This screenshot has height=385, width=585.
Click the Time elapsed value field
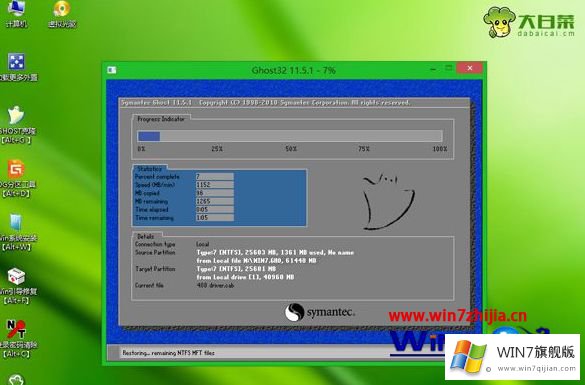[x=215, y=209]
